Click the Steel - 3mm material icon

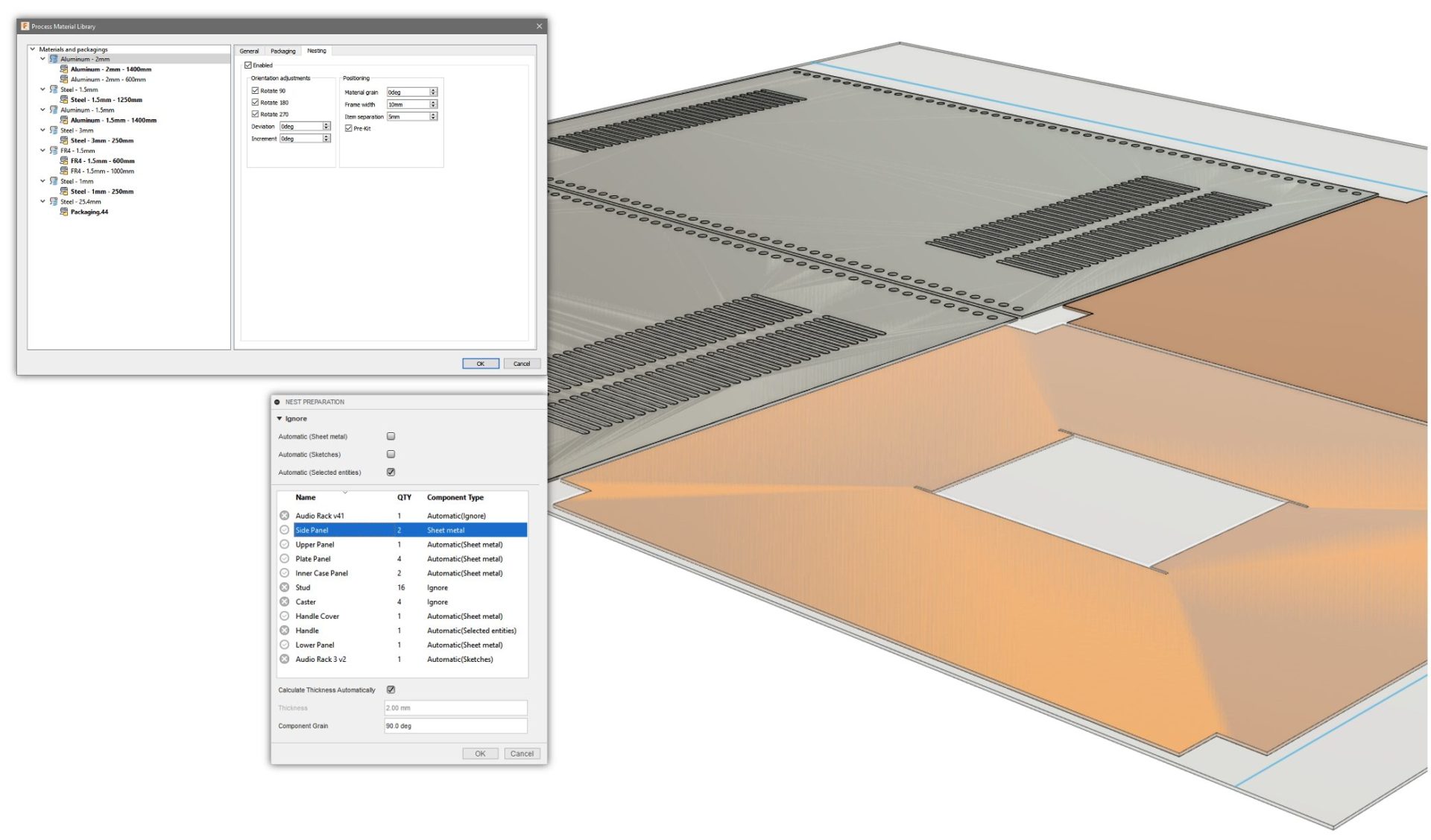(x=54, y=130)
